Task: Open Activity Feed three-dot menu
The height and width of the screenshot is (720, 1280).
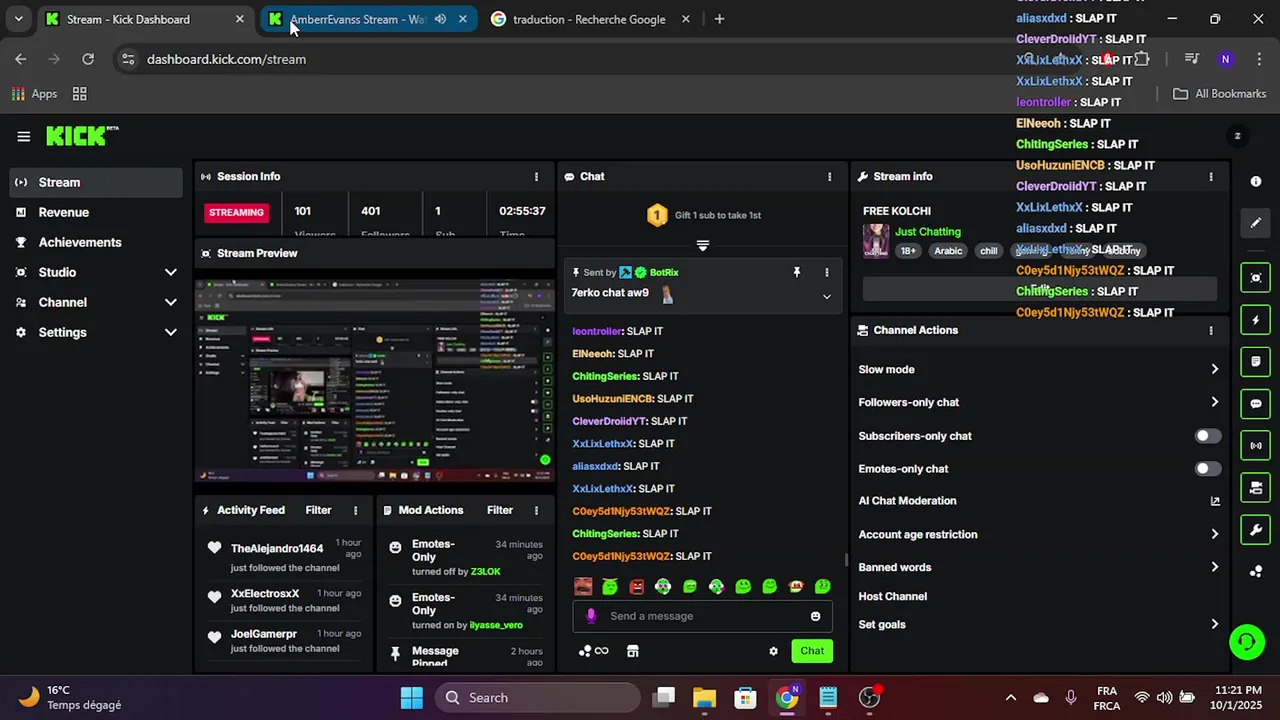Action: click(x=355, y=510)
